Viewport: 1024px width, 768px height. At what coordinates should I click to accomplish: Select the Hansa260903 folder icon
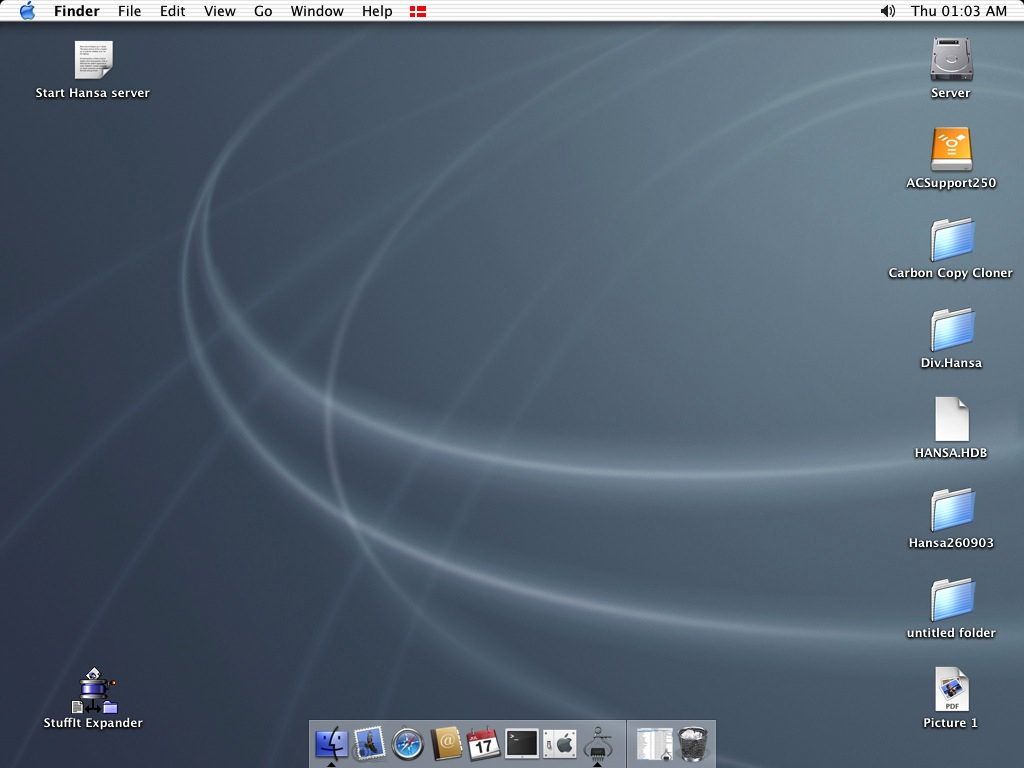click(x=952, y=509)
